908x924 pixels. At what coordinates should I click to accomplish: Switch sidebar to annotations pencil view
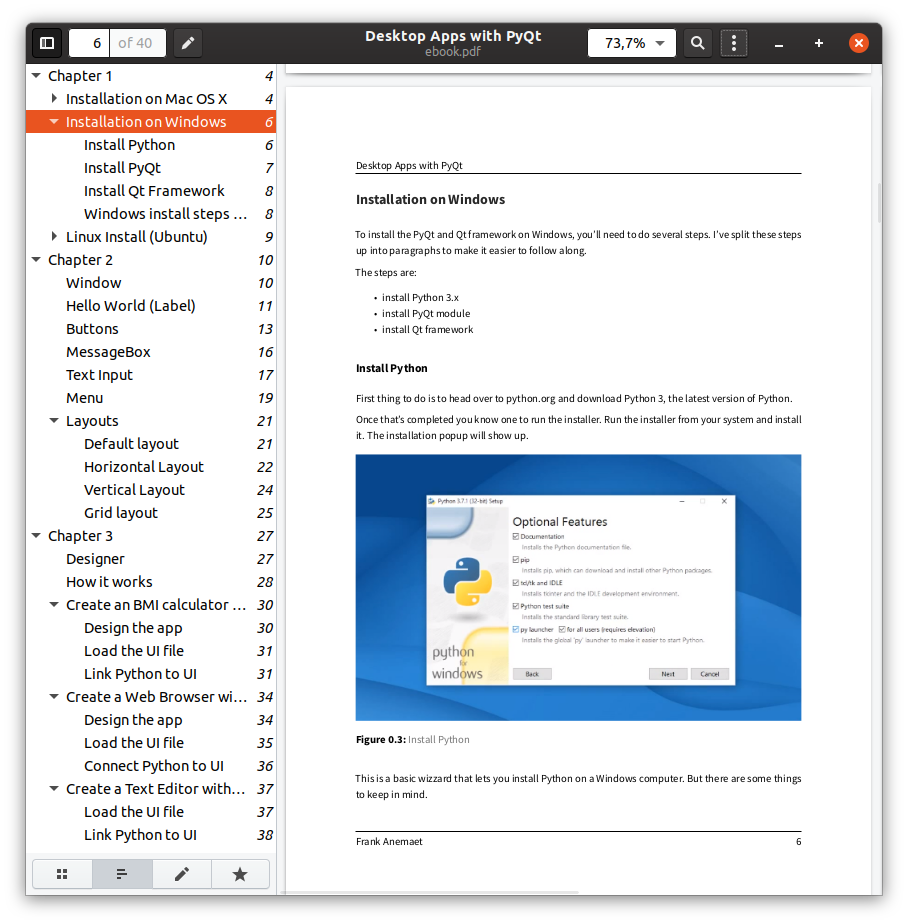coord(182,874)
